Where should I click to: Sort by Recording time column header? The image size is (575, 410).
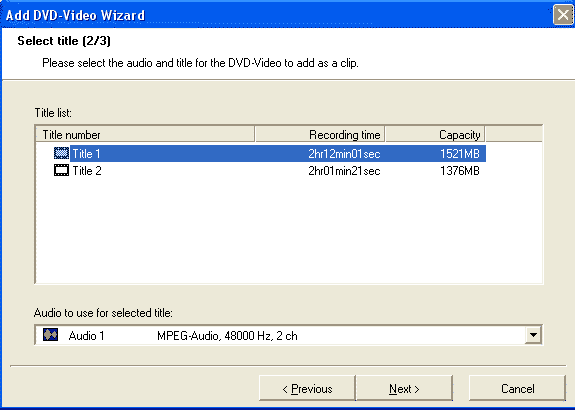320,135
